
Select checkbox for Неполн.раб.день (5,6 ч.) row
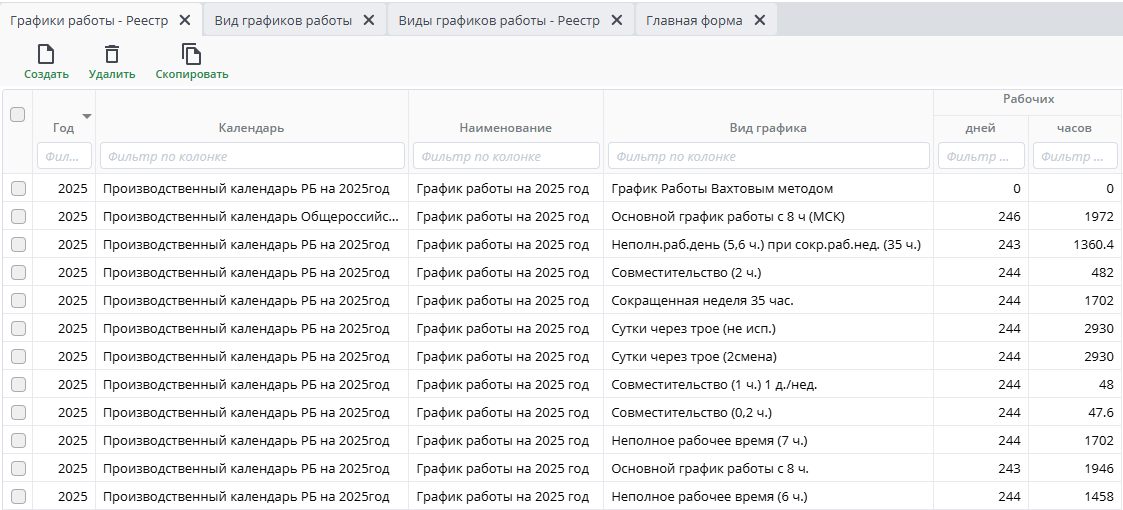pos(18,244)
